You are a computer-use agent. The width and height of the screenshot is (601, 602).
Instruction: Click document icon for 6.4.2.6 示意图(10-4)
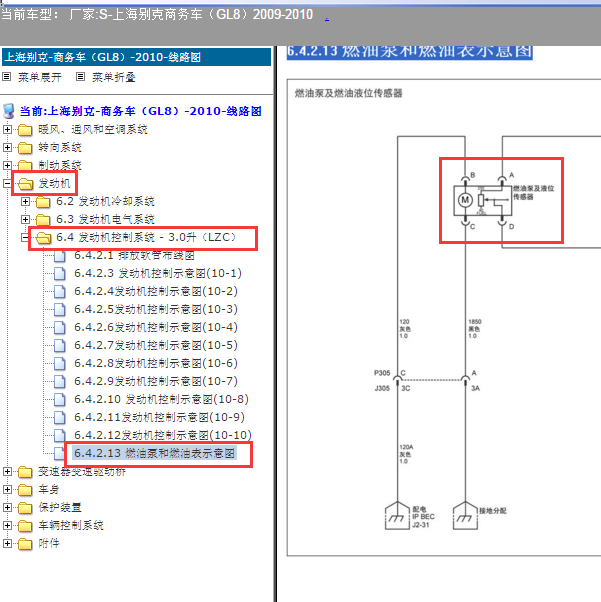[x=60, y=327]
